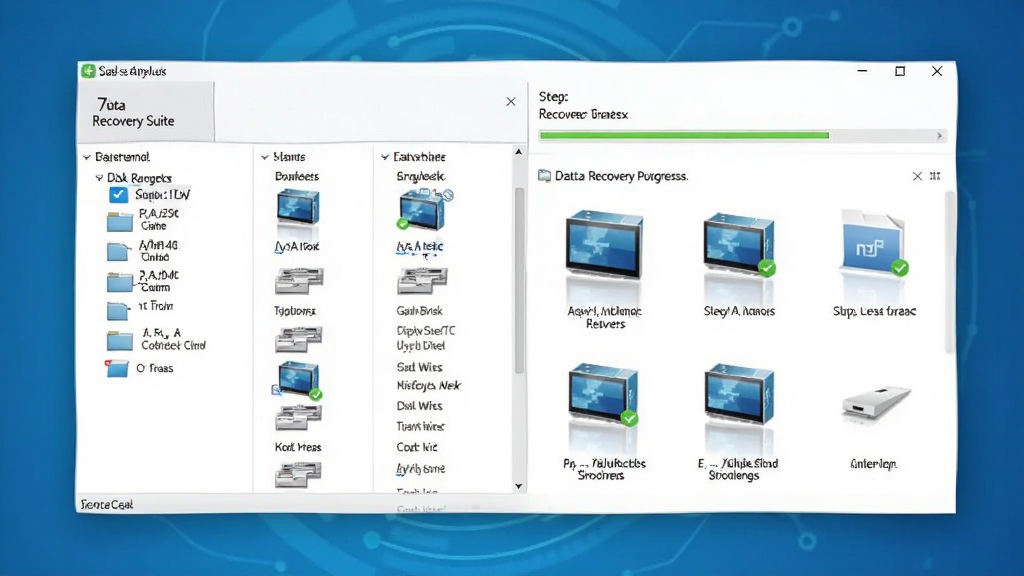Select the Tuant hivre entry
Viewport: 1024px width, 576px height.
pyautogui.click(x=420, y=426)
